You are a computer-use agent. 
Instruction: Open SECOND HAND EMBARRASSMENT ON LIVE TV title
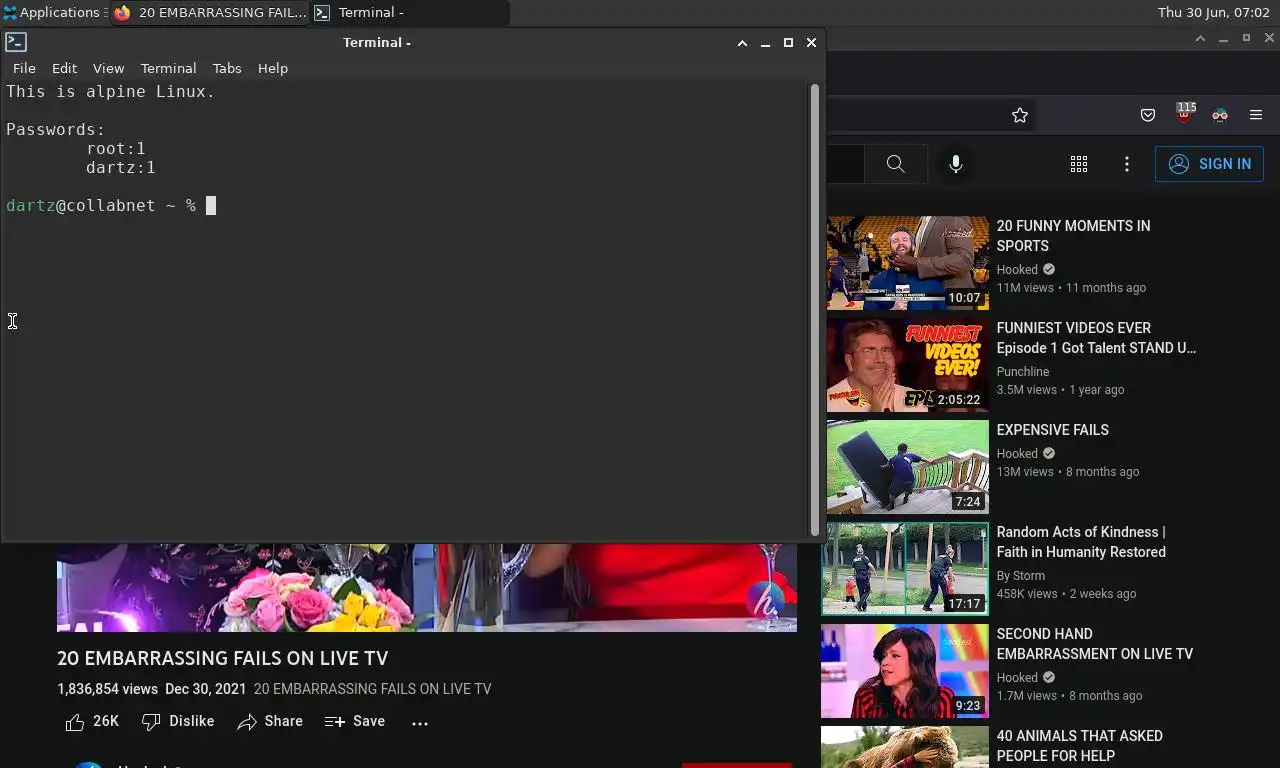pos(1094,644)
